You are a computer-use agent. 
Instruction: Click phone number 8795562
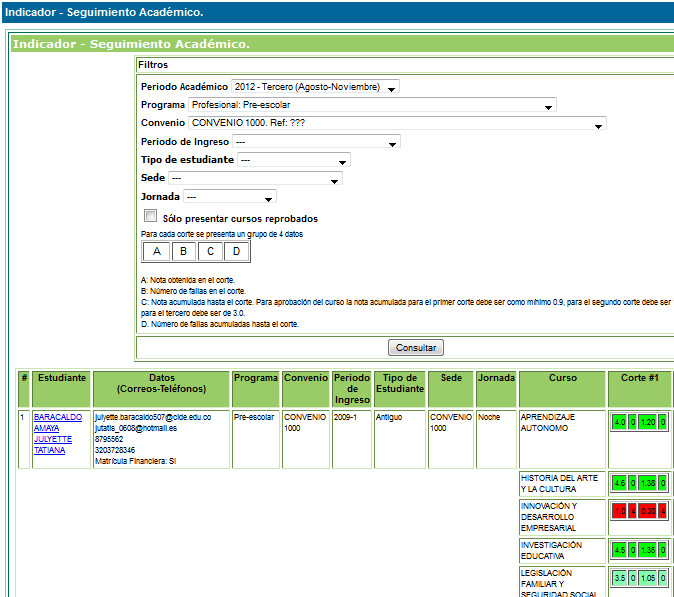click(x=109, y=439)
